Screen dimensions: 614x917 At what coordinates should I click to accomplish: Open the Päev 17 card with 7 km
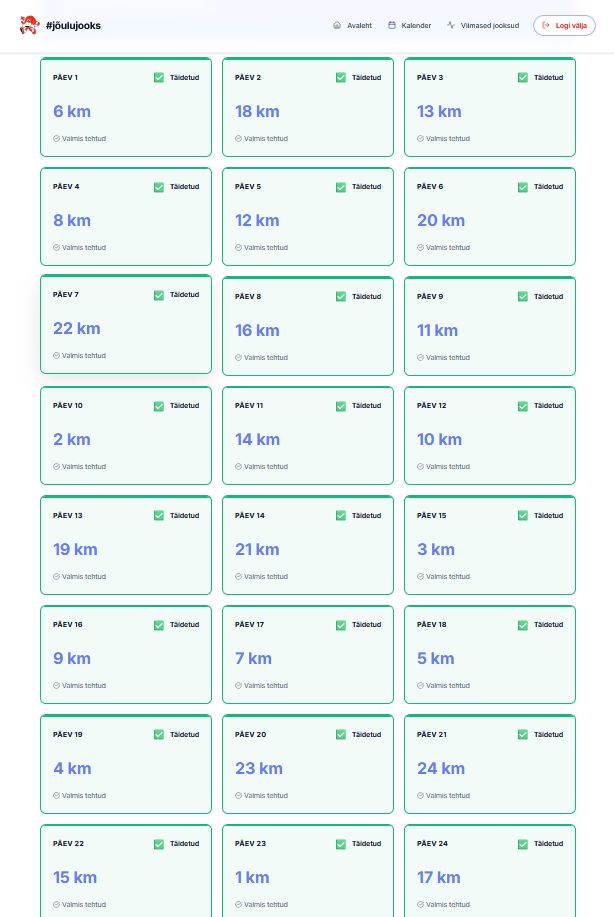(308, 654)
